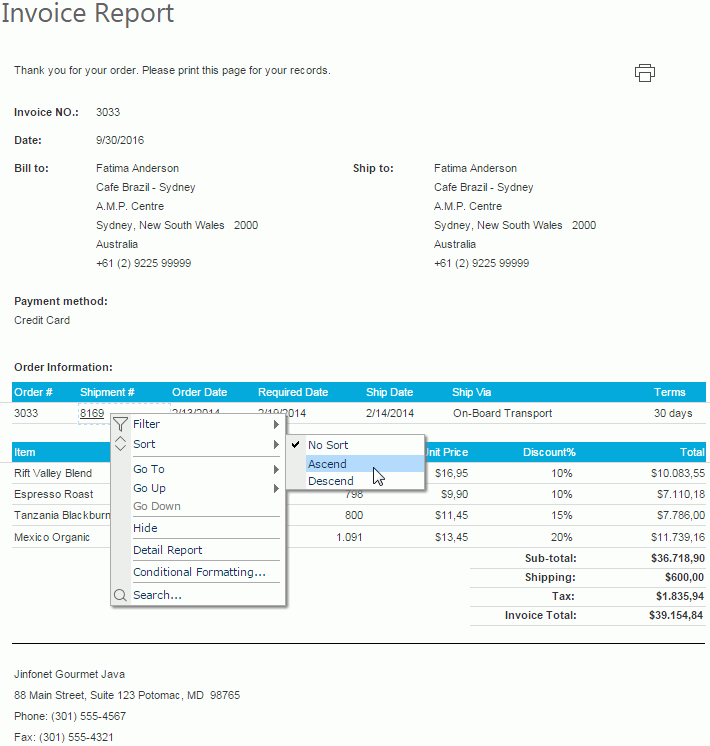Click the date value 9/30/2016

120,140
